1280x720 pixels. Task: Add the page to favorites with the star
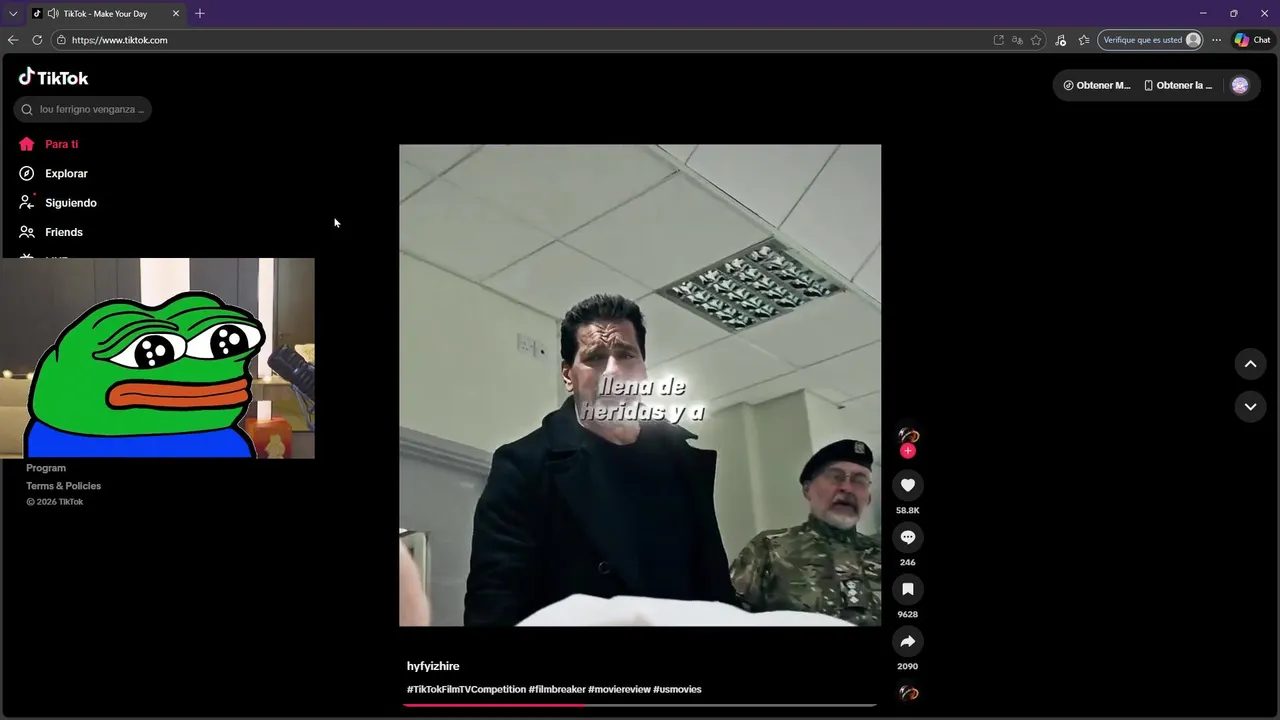tap(1036, 40)
